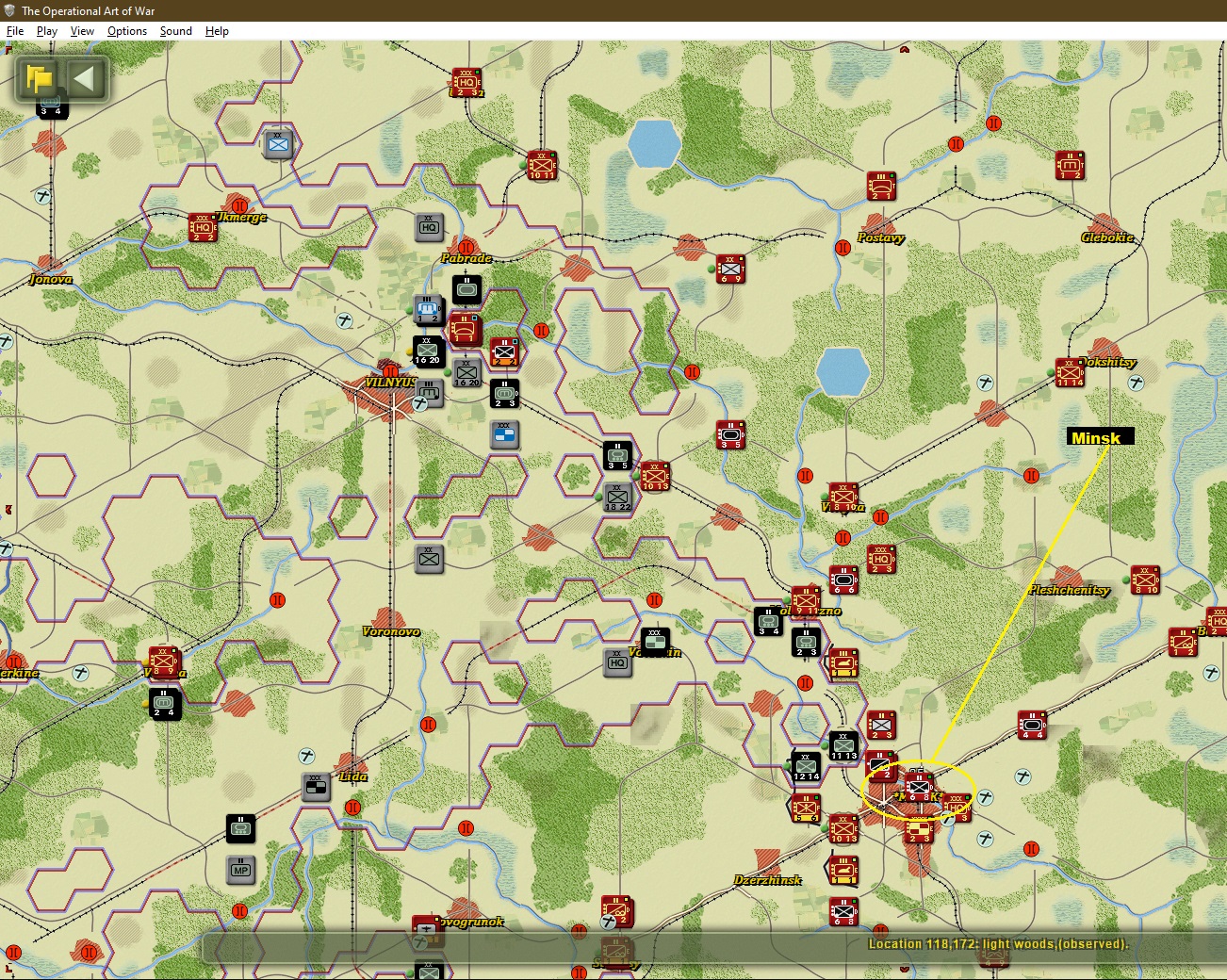The image size is (1227, 980).
Task: Select the red unit at Dokshitsy labeled 11 14
Action: tap(1070, 372)
